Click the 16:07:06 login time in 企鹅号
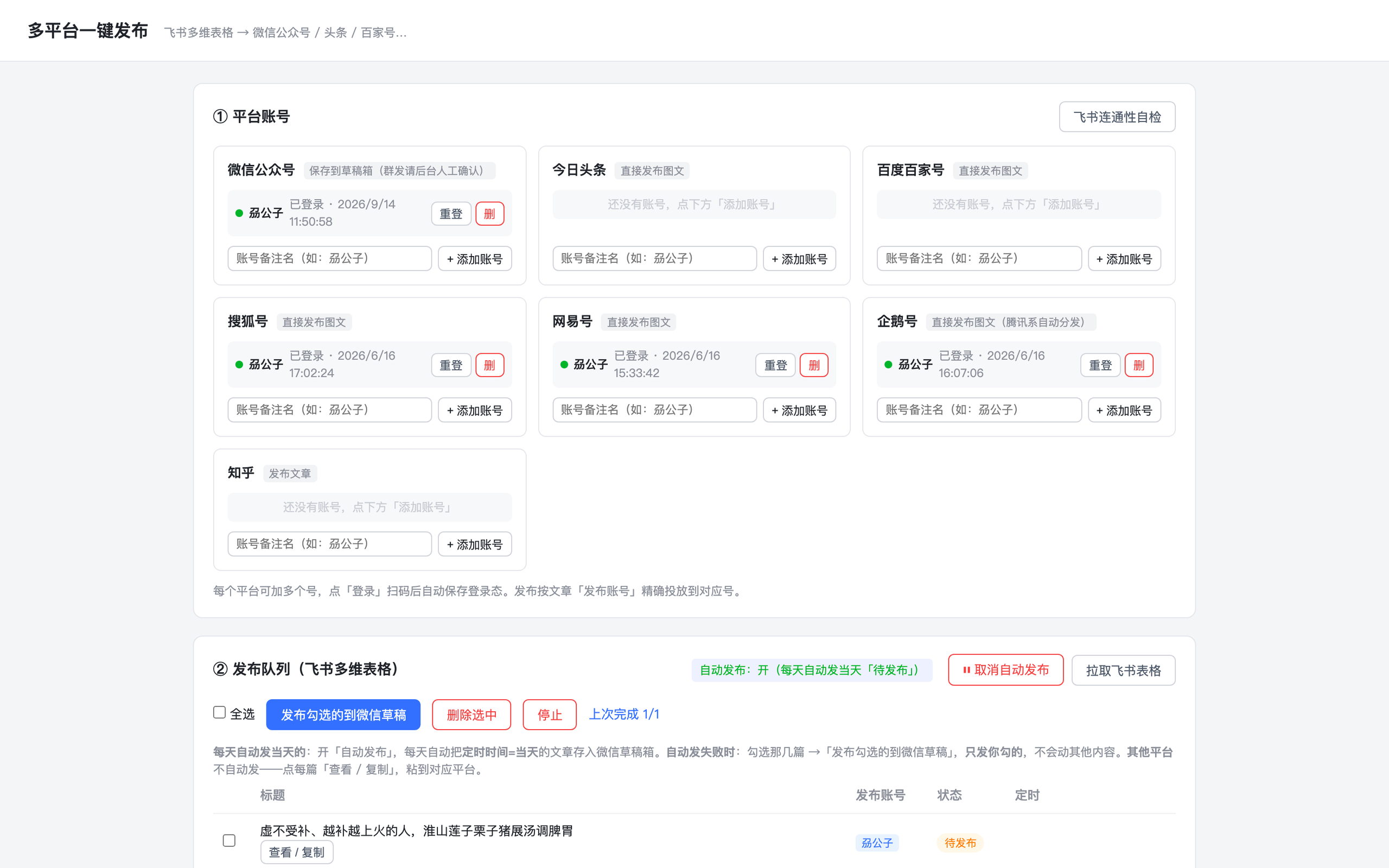 [961, 373]
